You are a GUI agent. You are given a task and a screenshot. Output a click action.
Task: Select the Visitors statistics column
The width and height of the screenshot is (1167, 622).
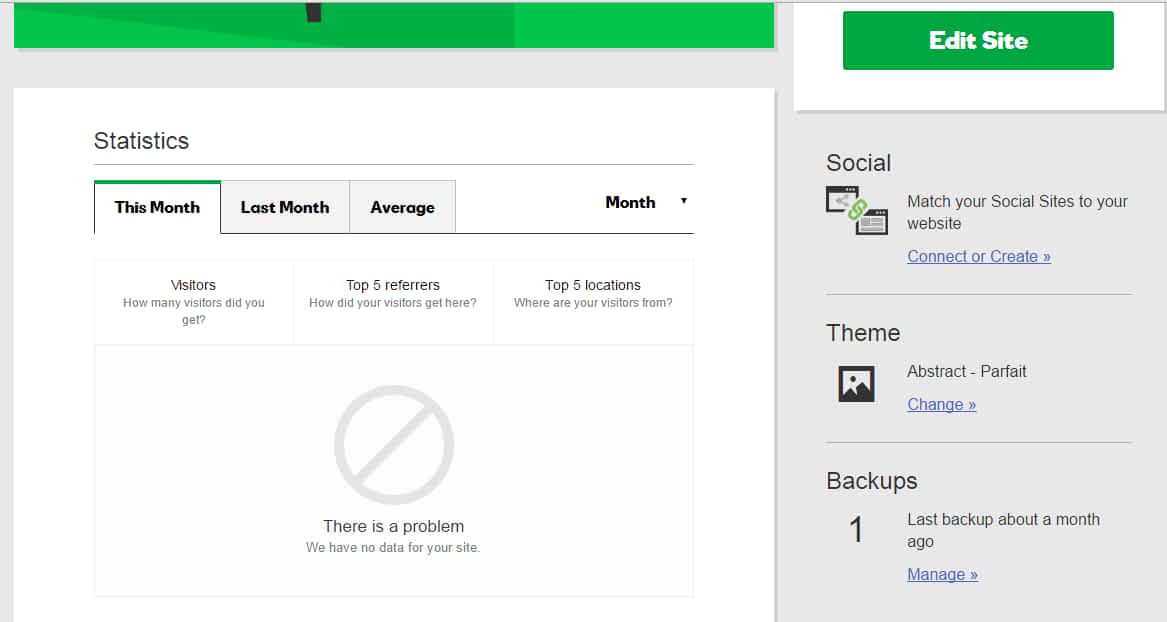194,302
